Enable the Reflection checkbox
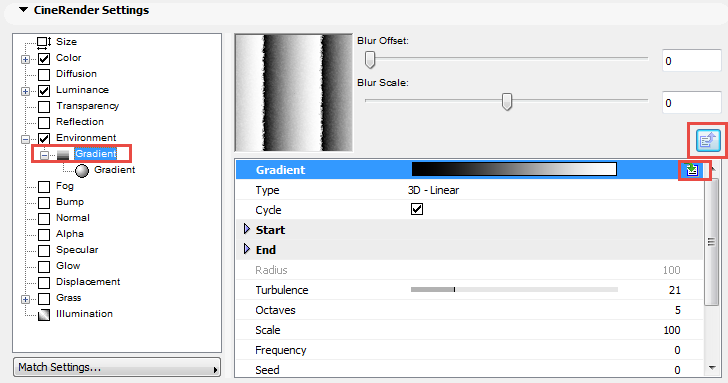728x383 pixels. click(44, 123)
